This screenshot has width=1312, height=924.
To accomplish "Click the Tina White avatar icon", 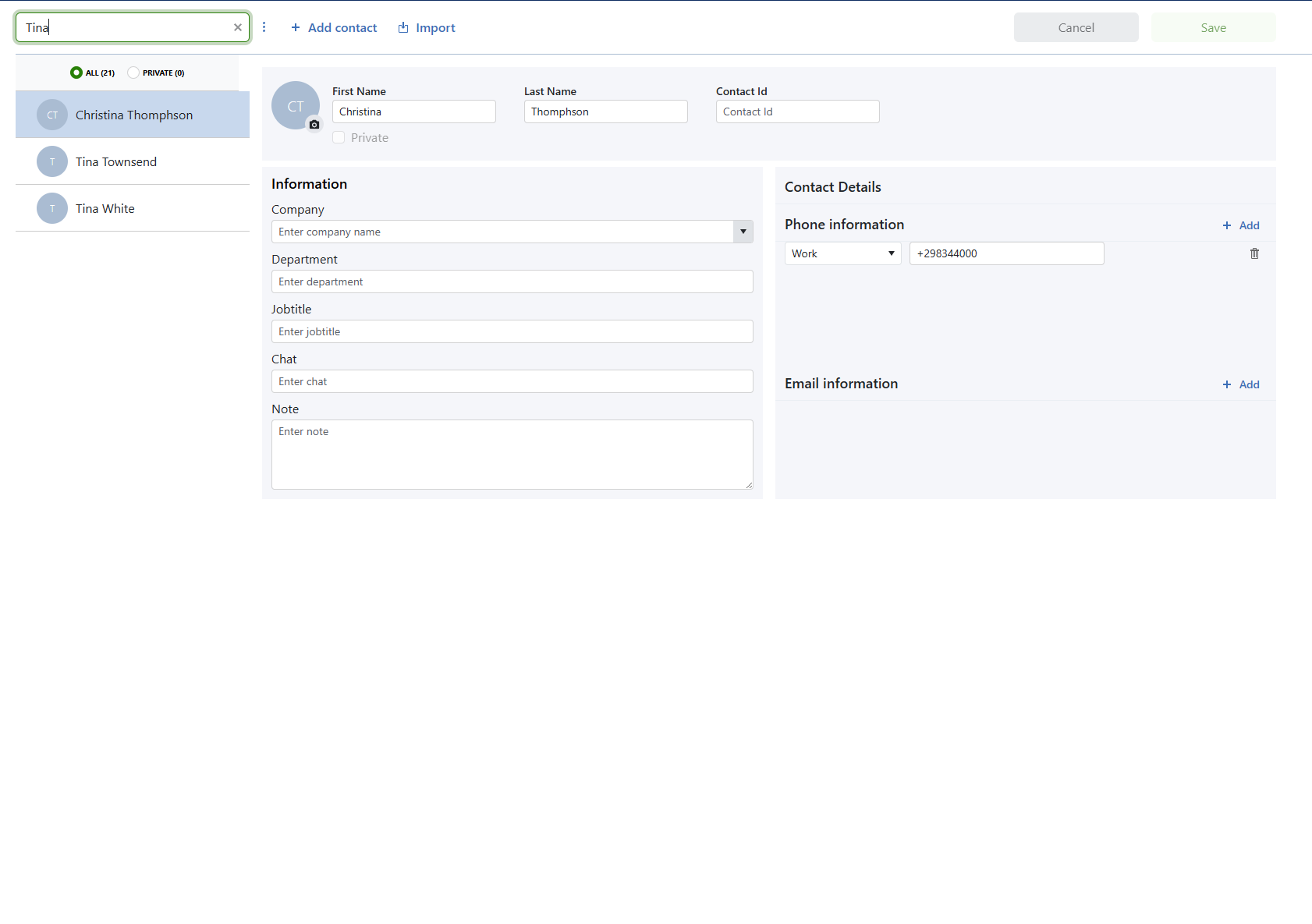I will (52, 208).
